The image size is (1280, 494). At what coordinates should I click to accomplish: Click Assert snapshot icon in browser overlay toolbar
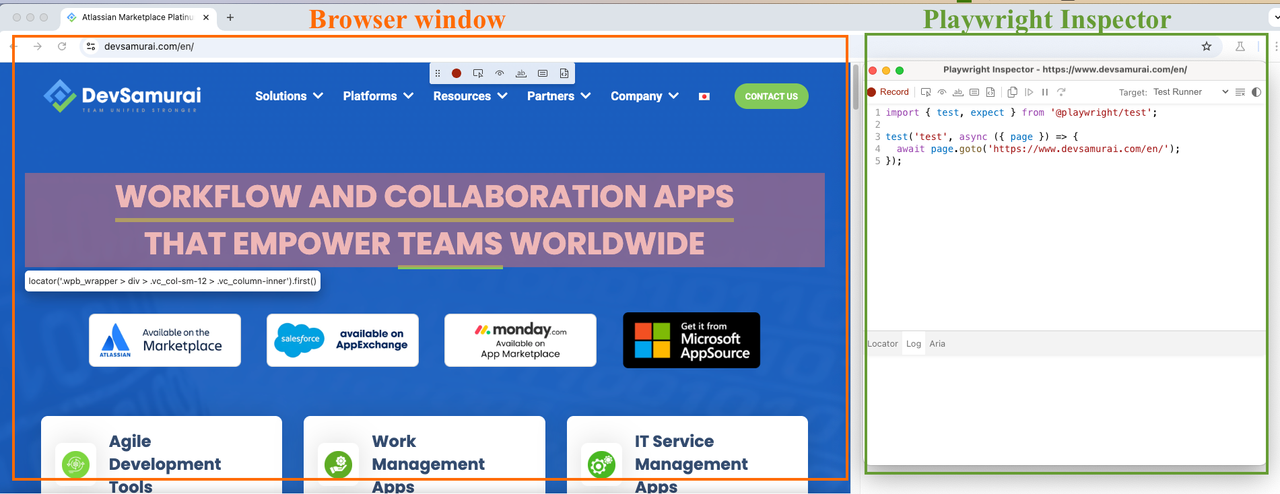coord(564,73)
